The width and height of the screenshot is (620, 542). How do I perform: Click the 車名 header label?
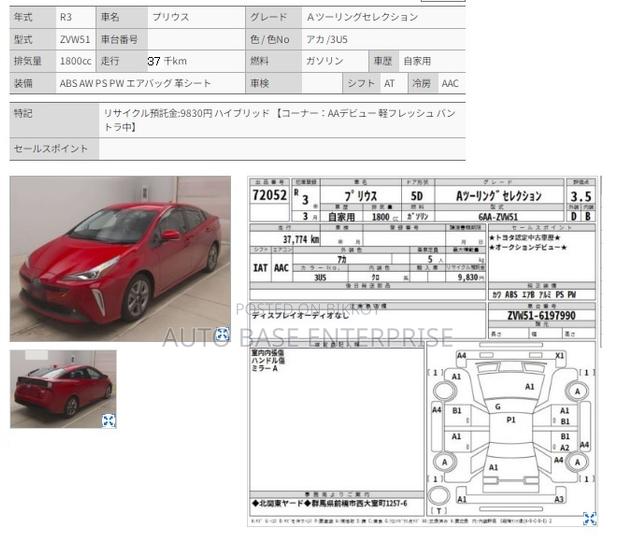110,17
